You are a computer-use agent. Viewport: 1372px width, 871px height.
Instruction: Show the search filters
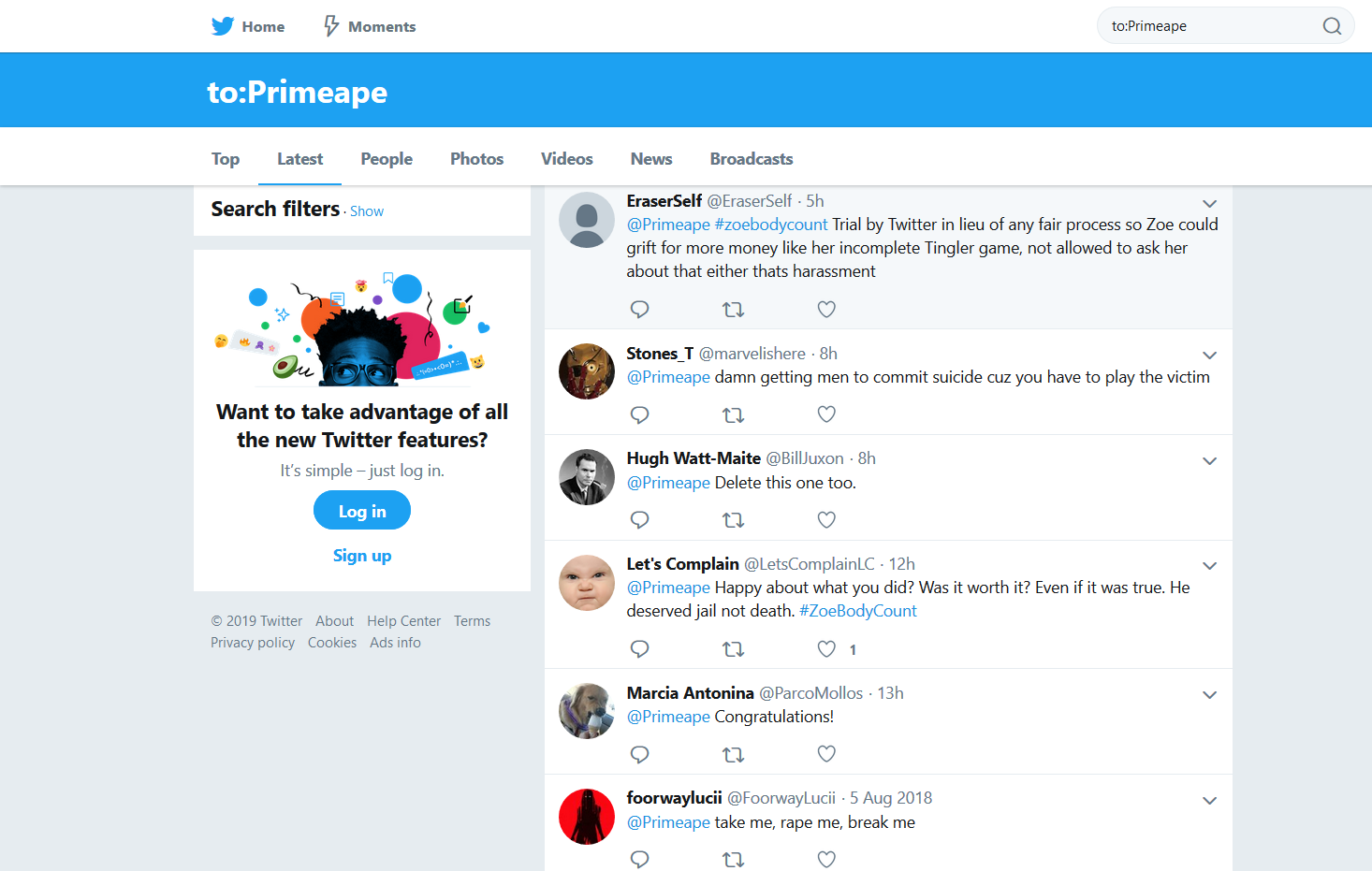pyautogui.click(x=367, y=211)
